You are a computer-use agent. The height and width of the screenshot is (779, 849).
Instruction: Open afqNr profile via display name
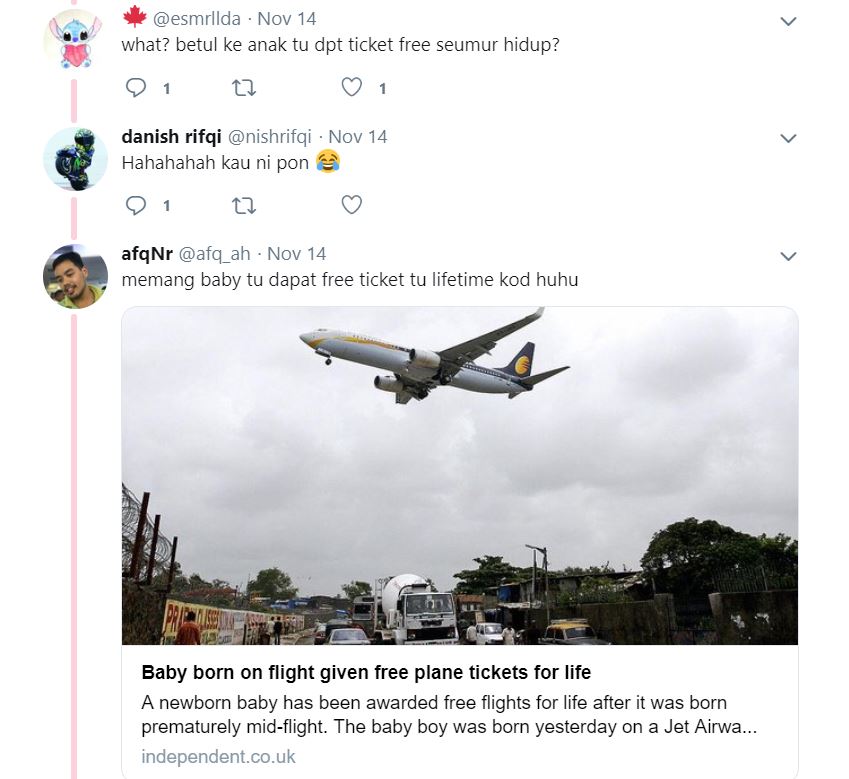tap(147, 253)
